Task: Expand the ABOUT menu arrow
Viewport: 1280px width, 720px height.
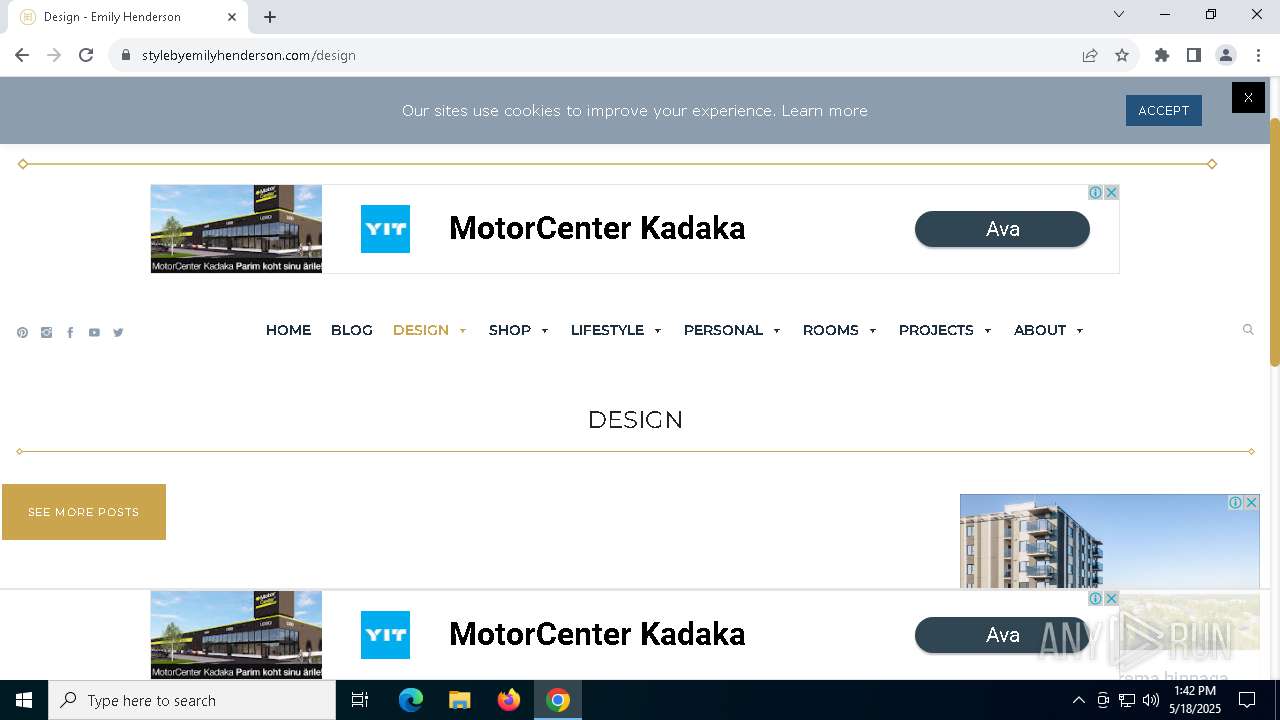Action: coord(1080,331)
